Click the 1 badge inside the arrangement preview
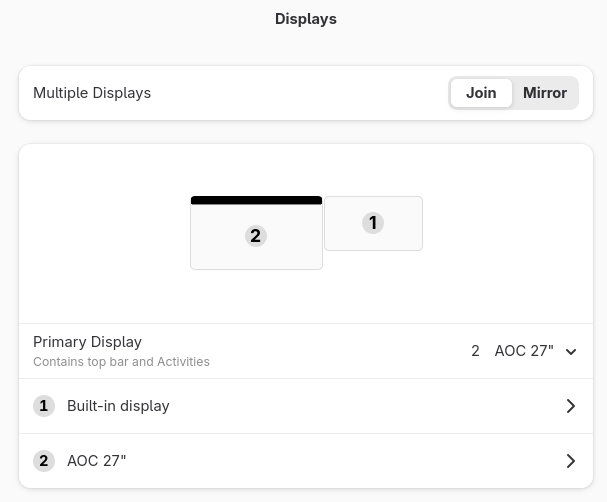The image size is (607, 502). coord(373,223)
